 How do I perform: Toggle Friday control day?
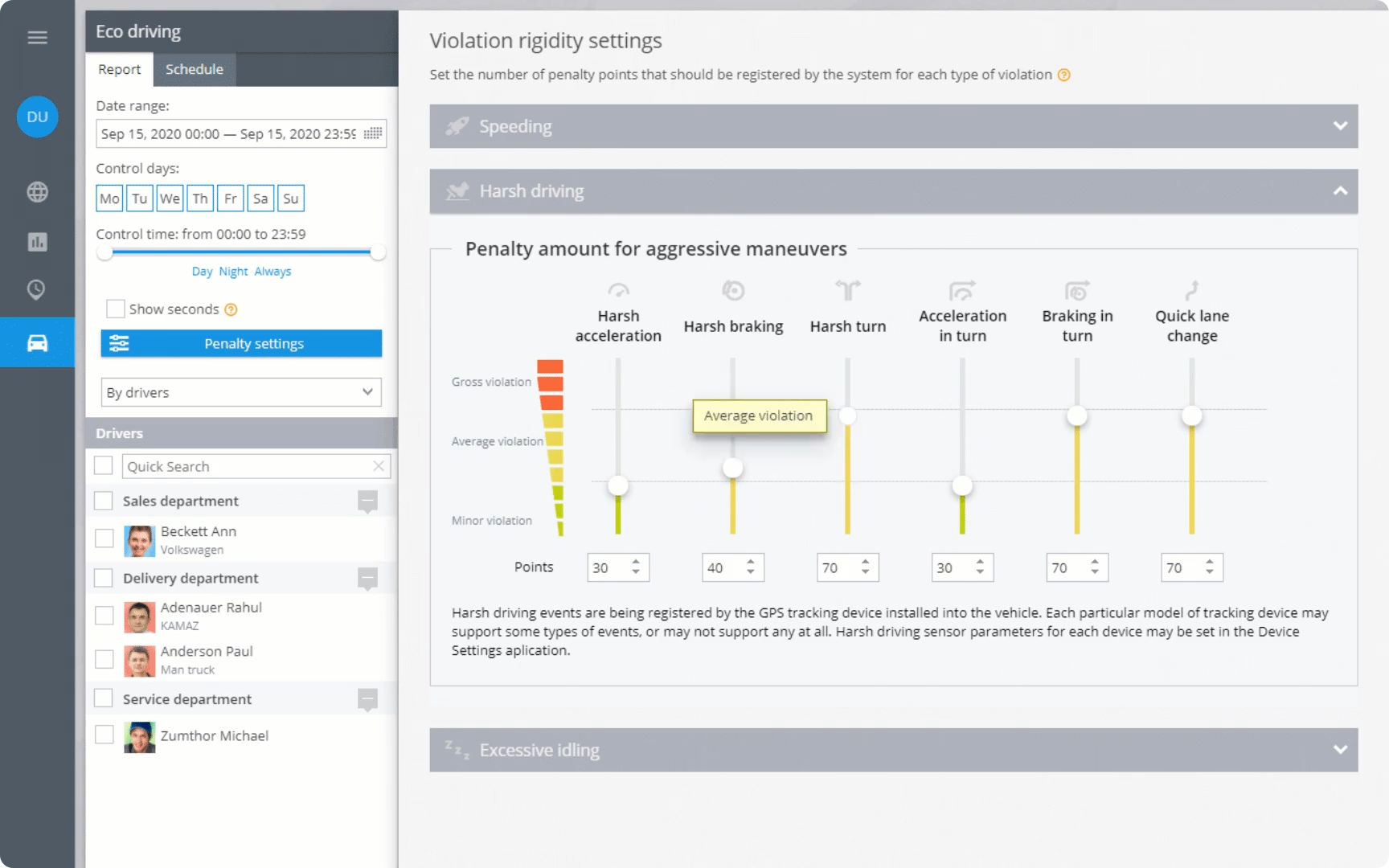230,199
